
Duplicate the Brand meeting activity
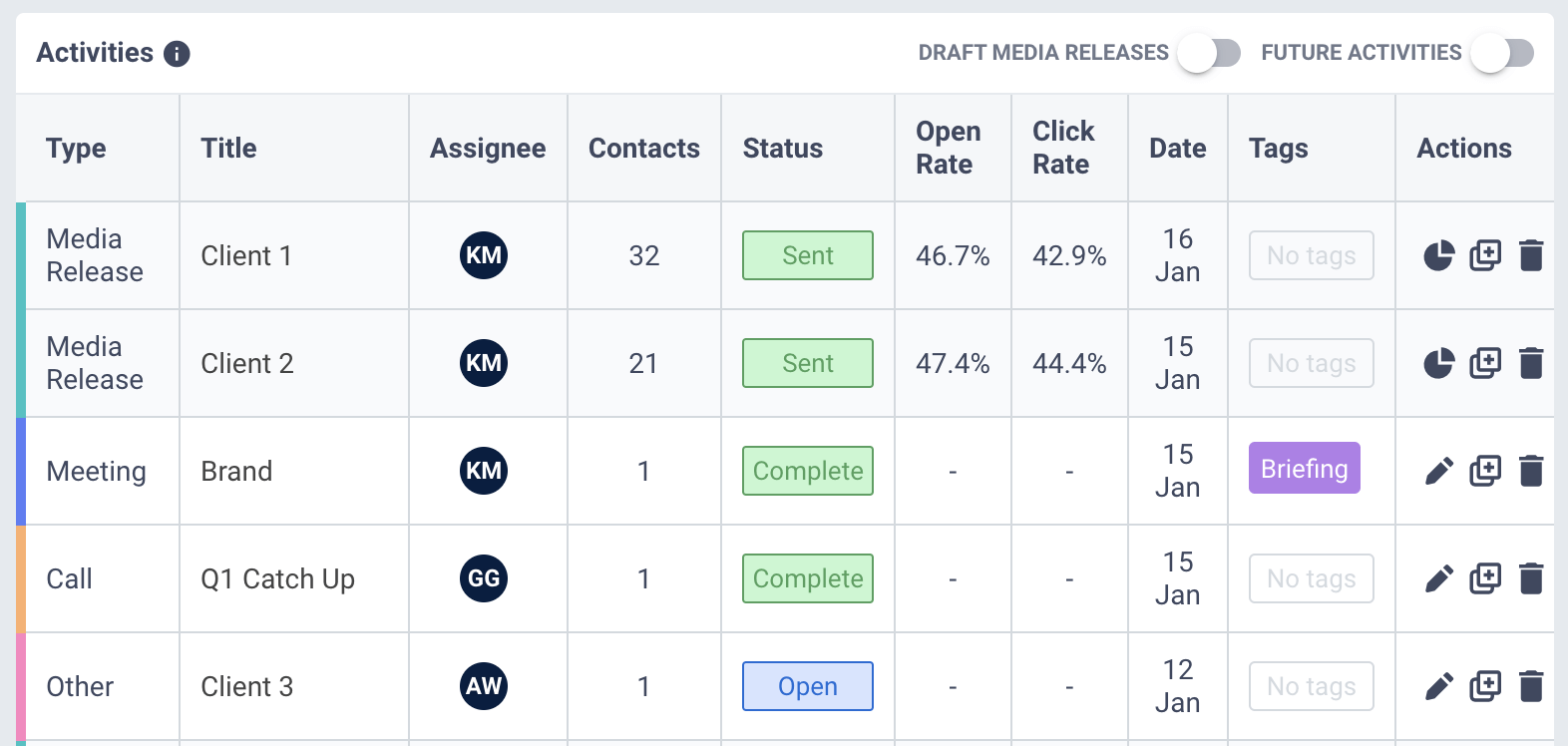point(1485,471)
